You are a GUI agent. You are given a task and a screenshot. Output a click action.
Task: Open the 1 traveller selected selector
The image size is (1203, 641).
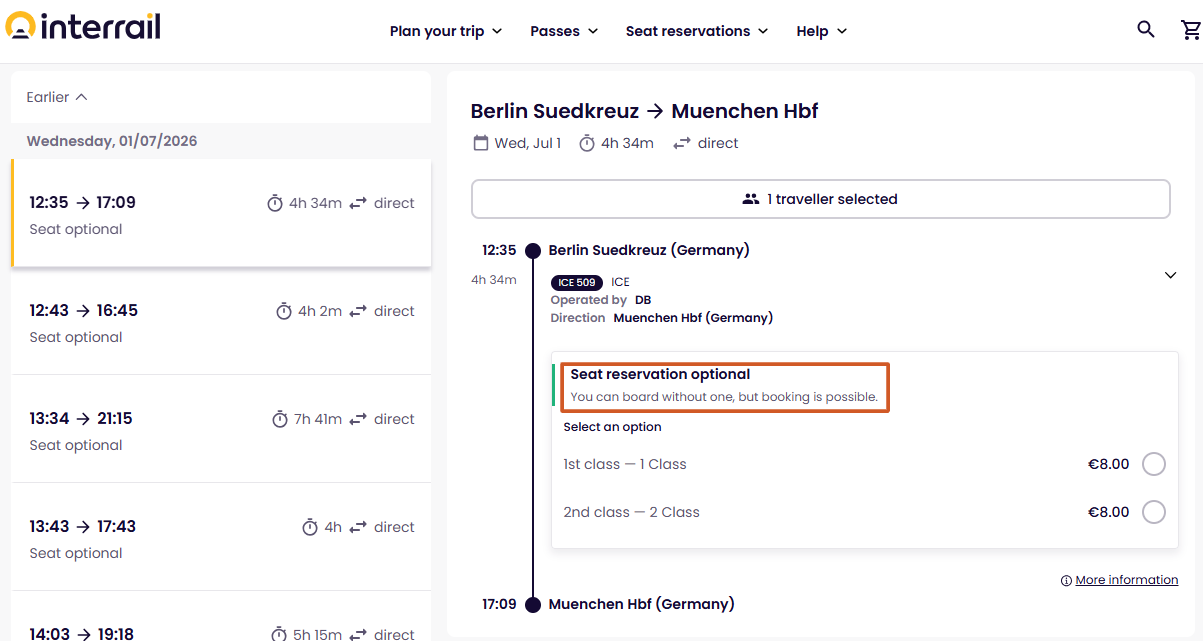pos(820,199)
